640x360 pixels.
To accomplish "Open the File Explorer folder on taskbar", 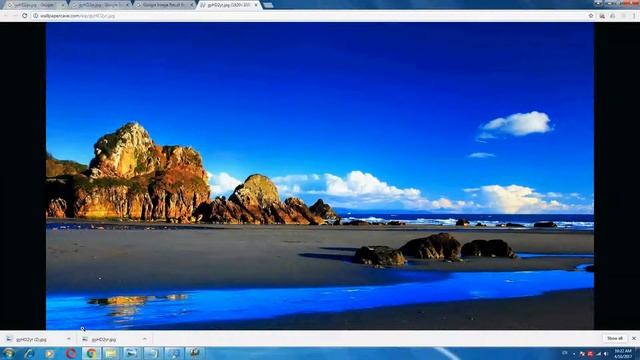I will [x=111, y=353].
